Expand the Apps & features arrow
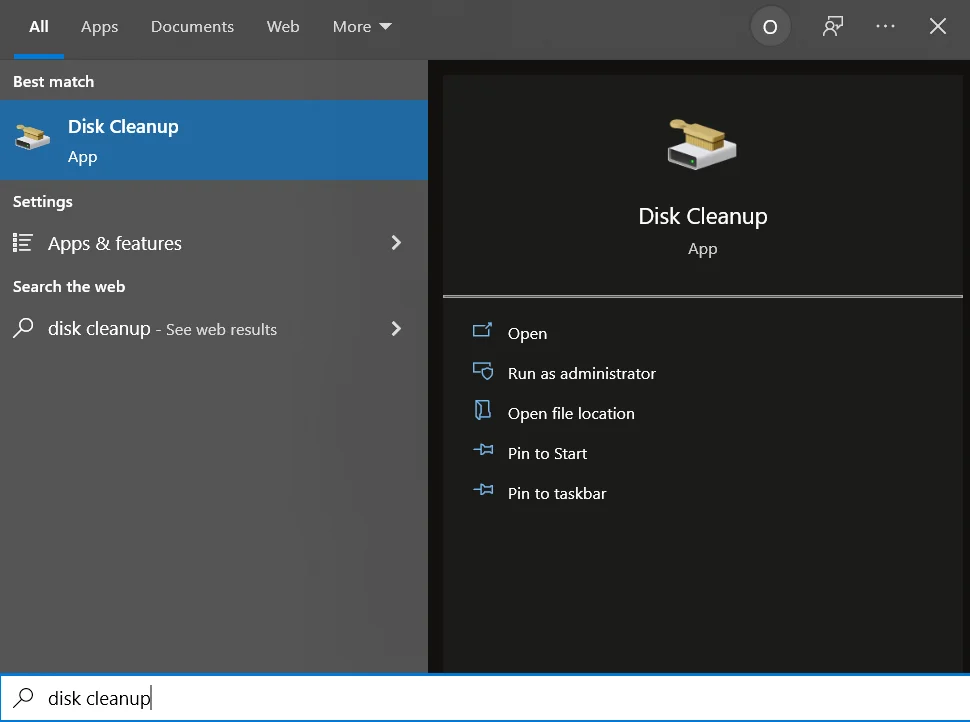Viewport: 970px width, 722px height. 397,243
